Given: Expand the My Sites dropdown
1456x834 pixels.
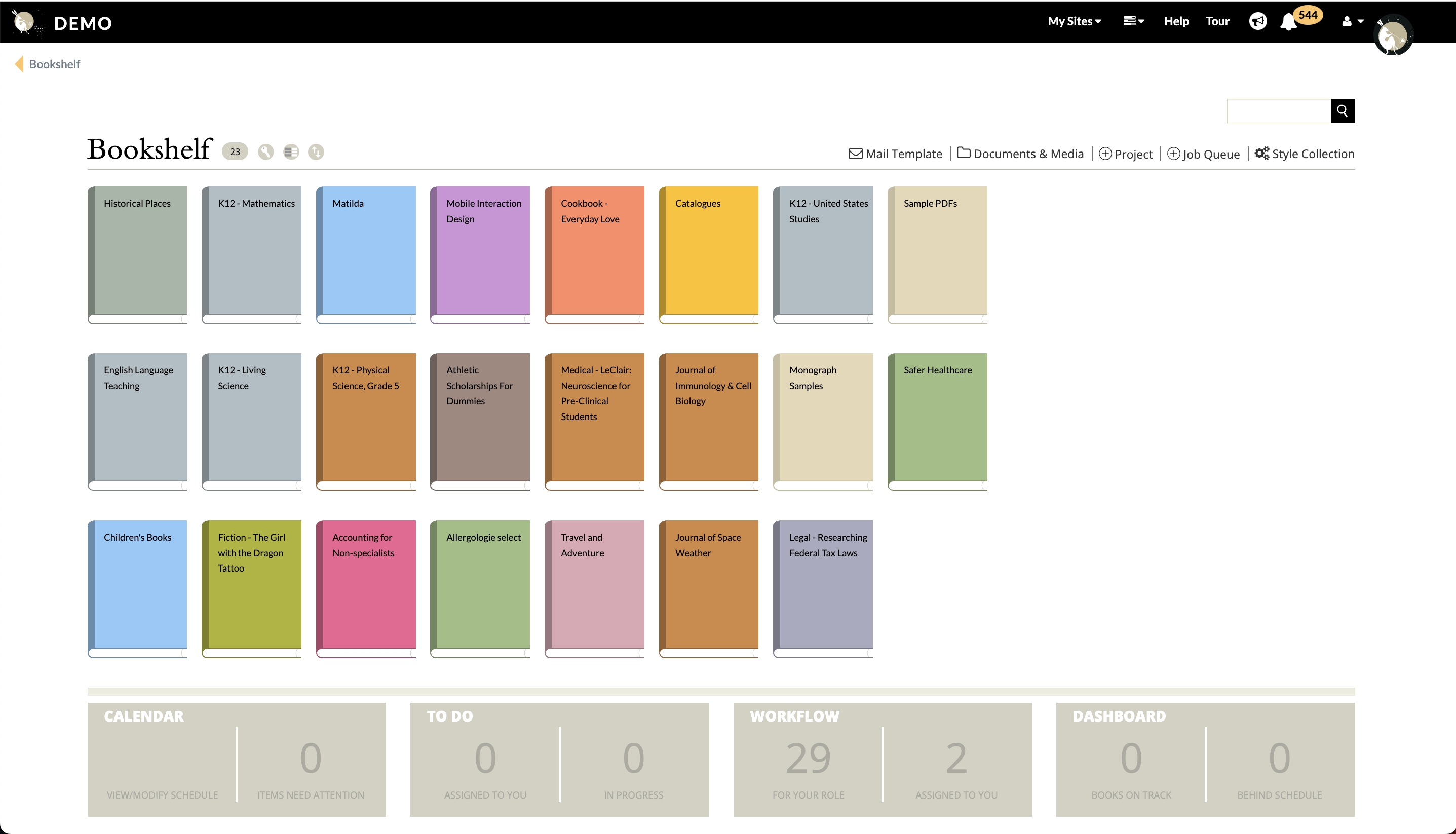Looking at the screenshot, I should coord(1074,21).
